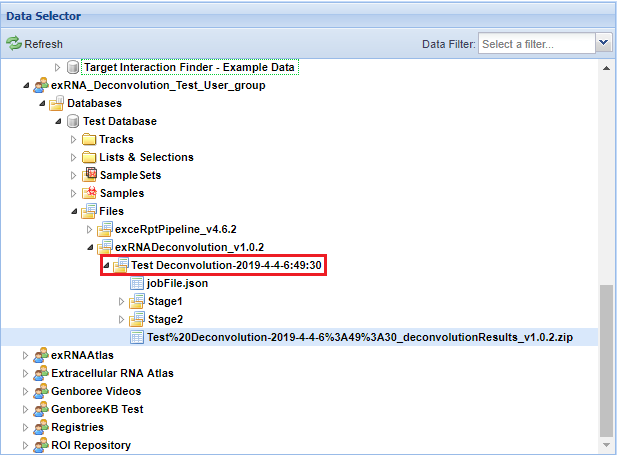Click the Samples folder icon
Screen dimensions: 617x455
click(x=89, y=194)
